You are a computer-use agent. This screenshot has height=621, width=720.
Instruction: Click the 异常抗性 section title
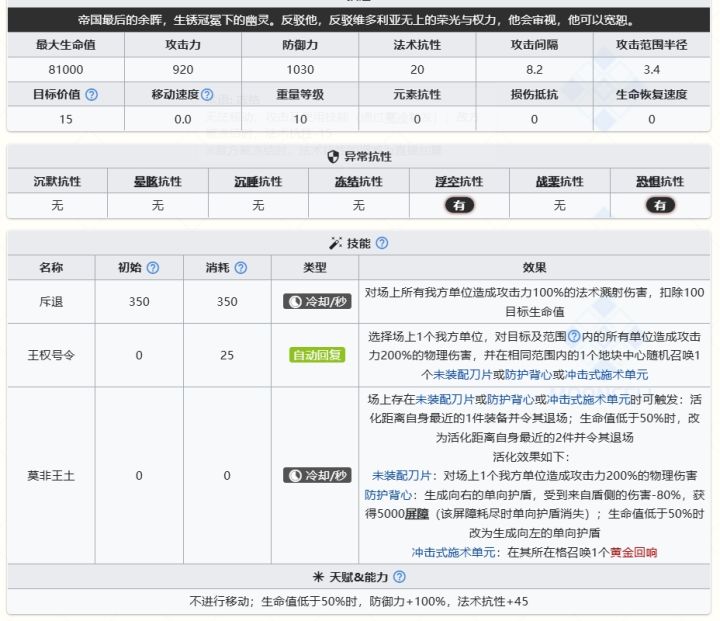[x=369, y=157]
